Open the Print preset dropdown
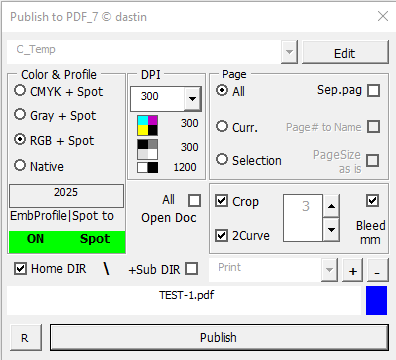This screenshot has height=360, width=396. (329, 270)
